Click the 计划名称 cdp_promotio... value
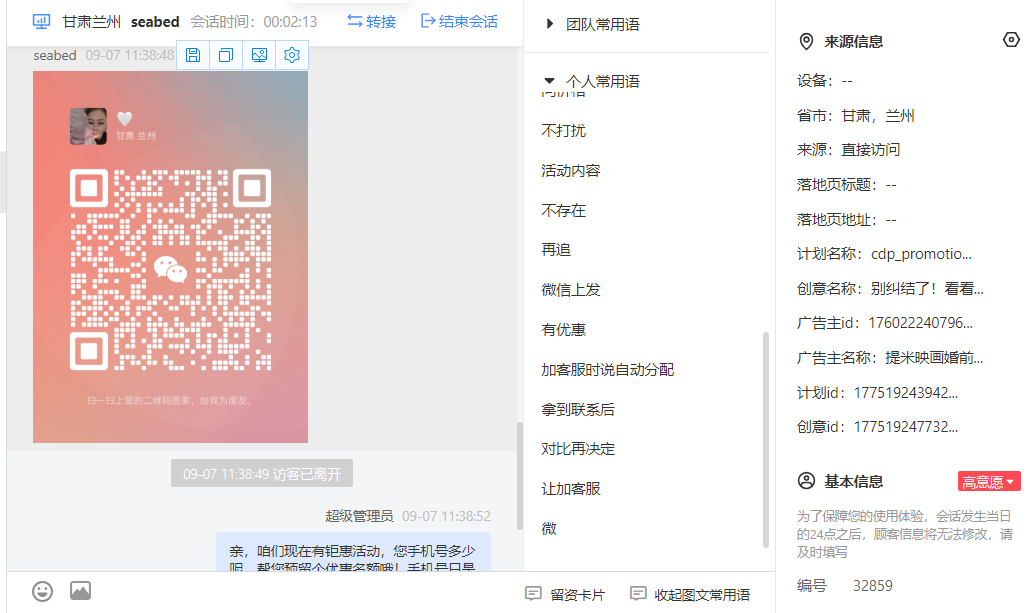The height and width of the screenshot is (613, 1035). pyautogui.click(x=921, y=254)
